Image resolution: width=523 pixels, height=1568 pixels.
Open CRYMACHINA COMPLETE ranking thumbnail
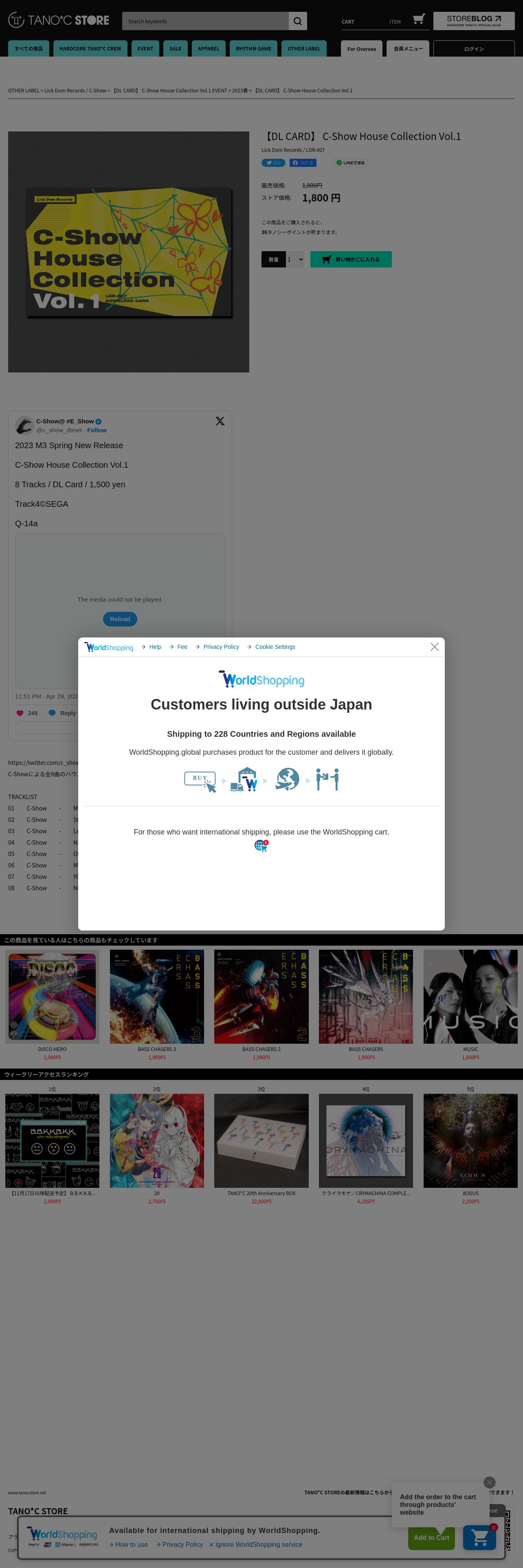point(366,1141)
